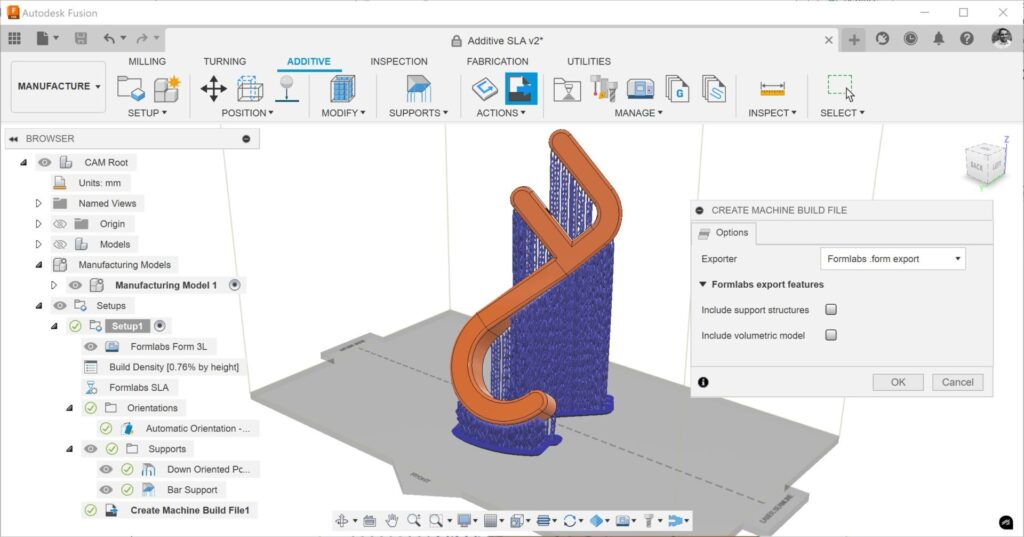Switch to the INSPECTION tab
The image size is (1024, 537).
[x=399, y=61]
